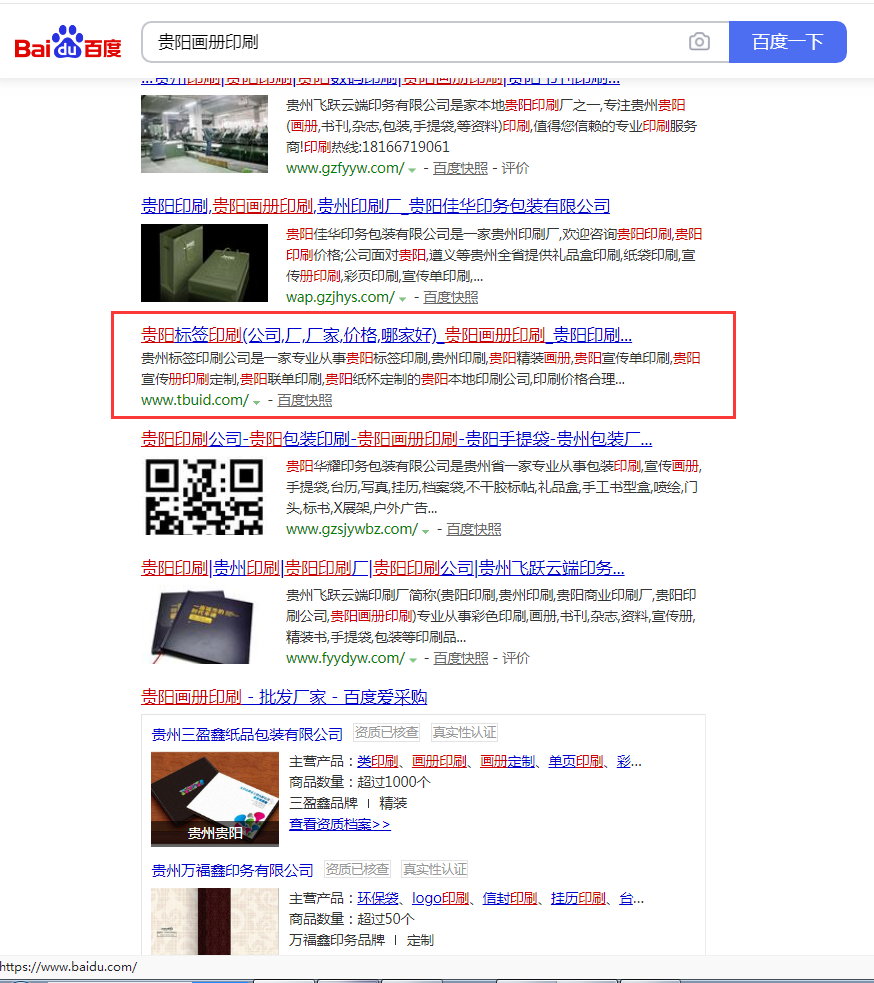874x983 pixels.
Task: Visit the wap.gzjhys.com/ green URL
Action: click(x=340, y=297)
